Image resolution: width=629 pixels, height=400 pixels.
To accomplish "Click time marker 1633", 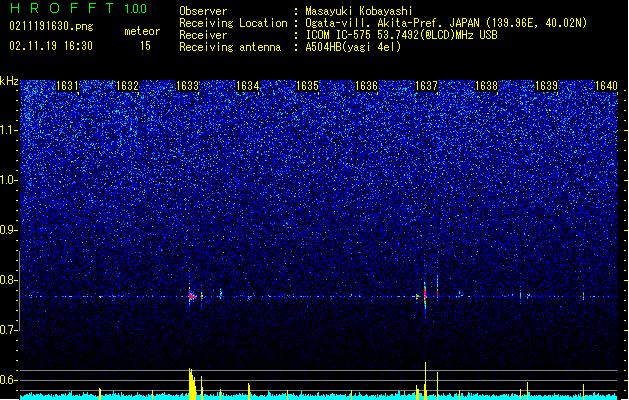I will click(x=187, y=86).
